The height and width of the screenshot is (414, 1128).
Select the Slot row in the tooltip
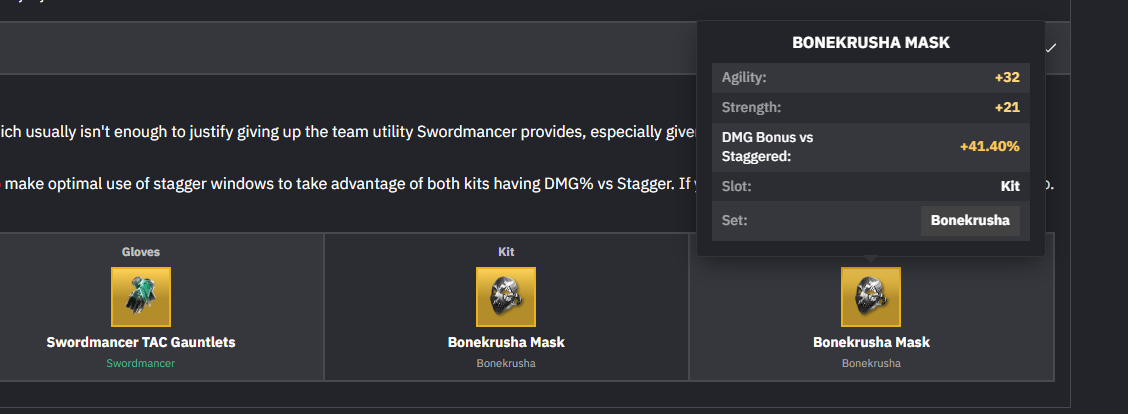click(870, 187)
